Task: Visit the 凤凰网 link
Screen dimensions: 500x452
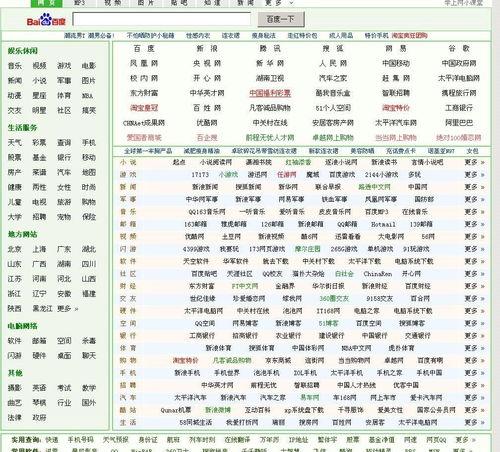Action: click(144, 63)
